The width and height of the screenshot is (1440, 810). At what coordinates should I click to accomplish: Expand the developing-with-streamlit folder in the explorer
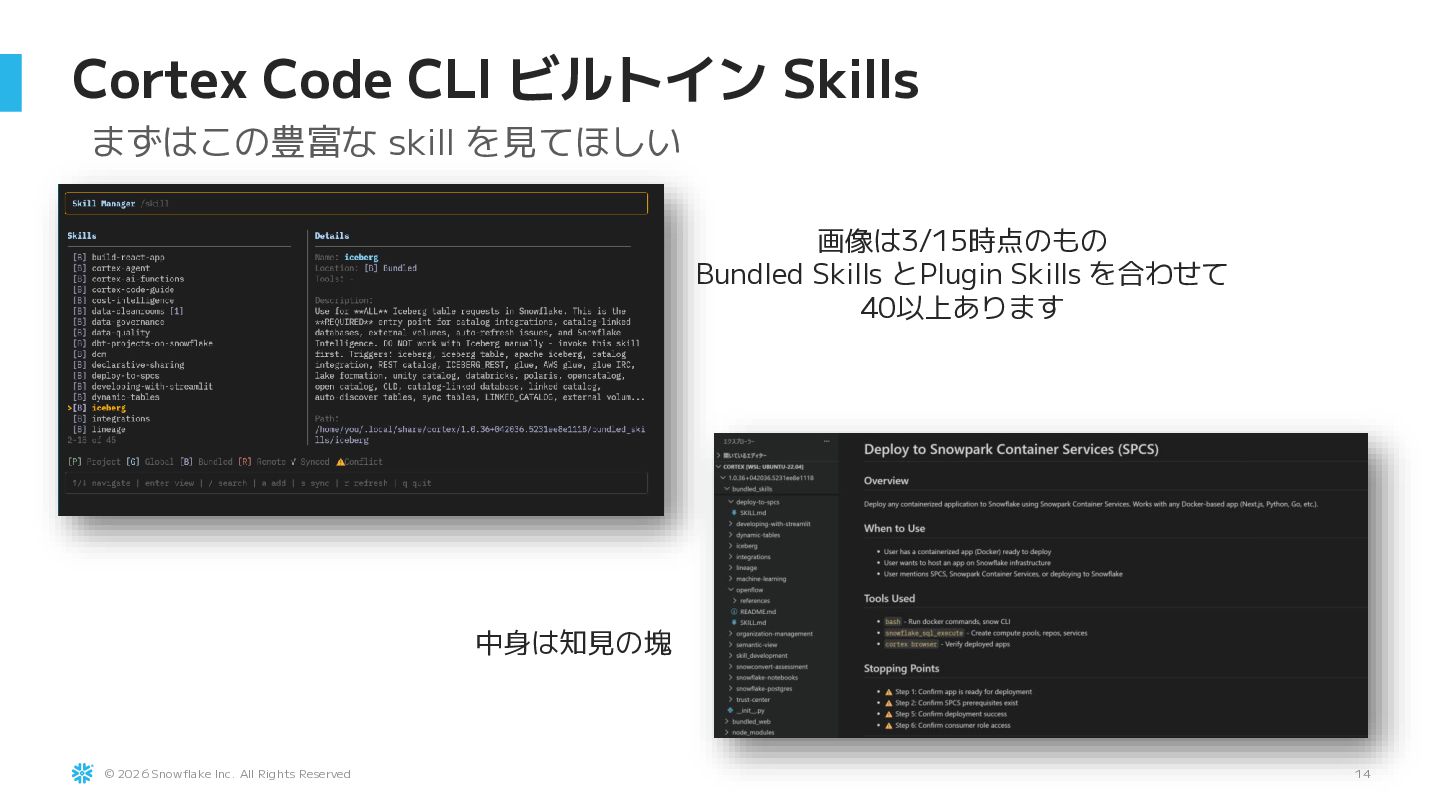(730, 524)
